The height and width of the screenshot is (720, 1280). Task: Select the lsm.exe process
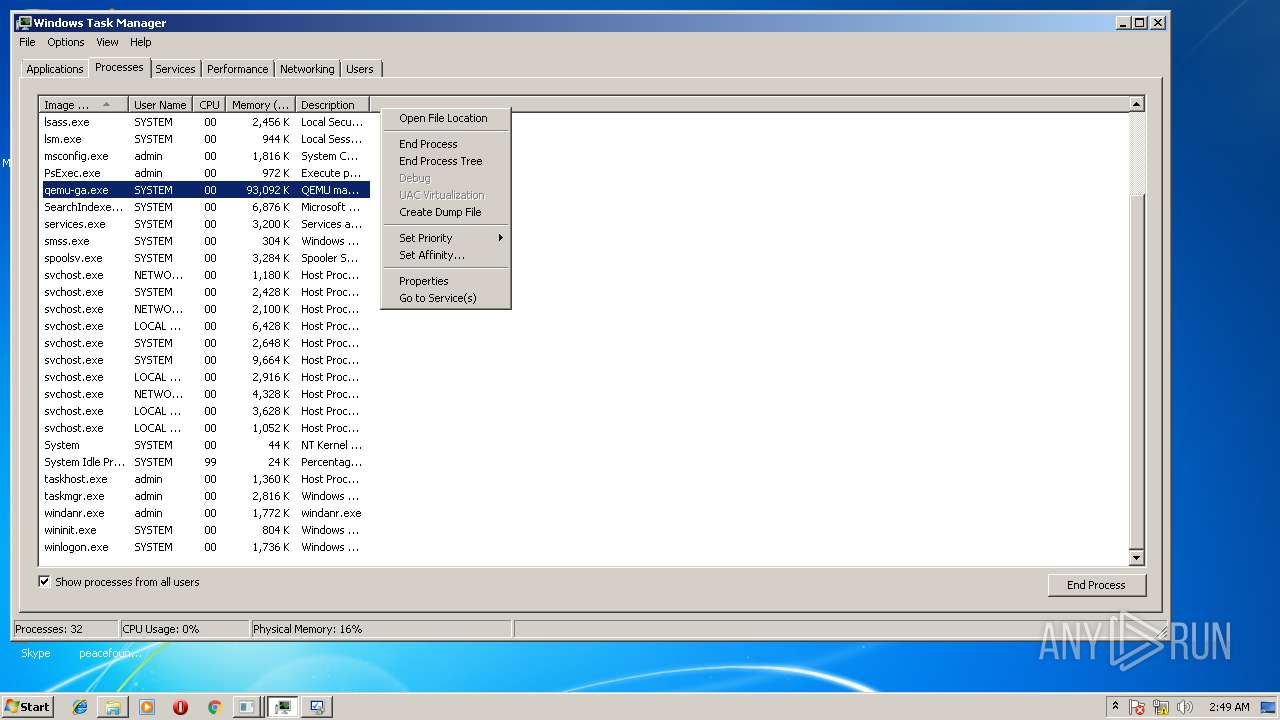pos(205,139)
